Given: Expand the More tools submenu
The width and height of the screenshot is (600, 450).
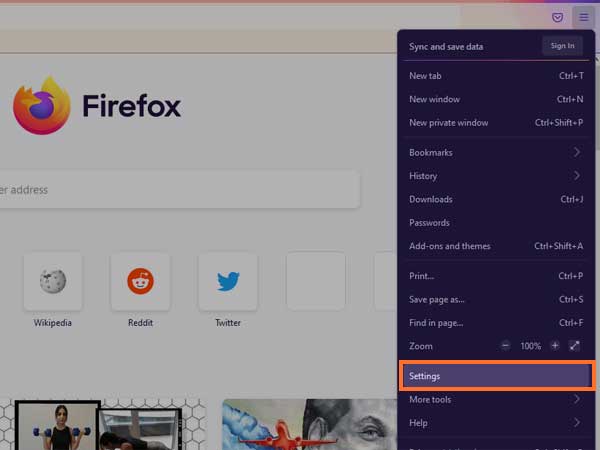Looking at the screenshot, I should coord(495,399).
